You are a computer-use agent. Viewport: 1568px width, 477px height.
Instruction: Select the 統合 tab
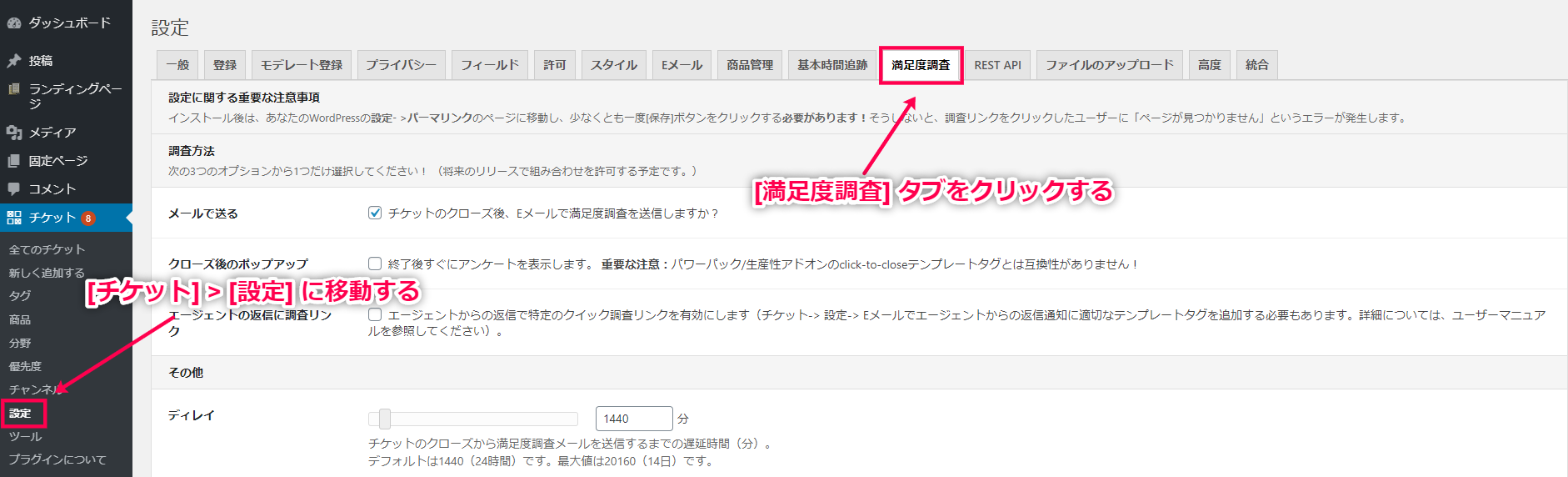(x=1257, y=65)
